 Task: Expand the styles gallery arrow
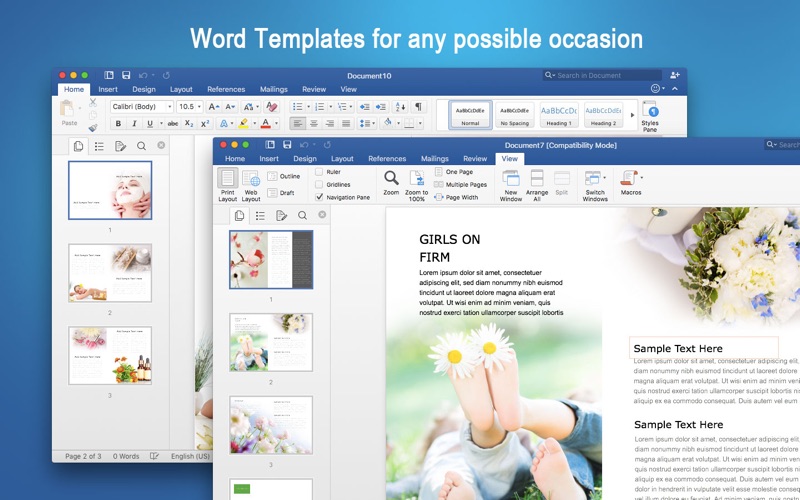pyautogui.click(x=632, y=115)
